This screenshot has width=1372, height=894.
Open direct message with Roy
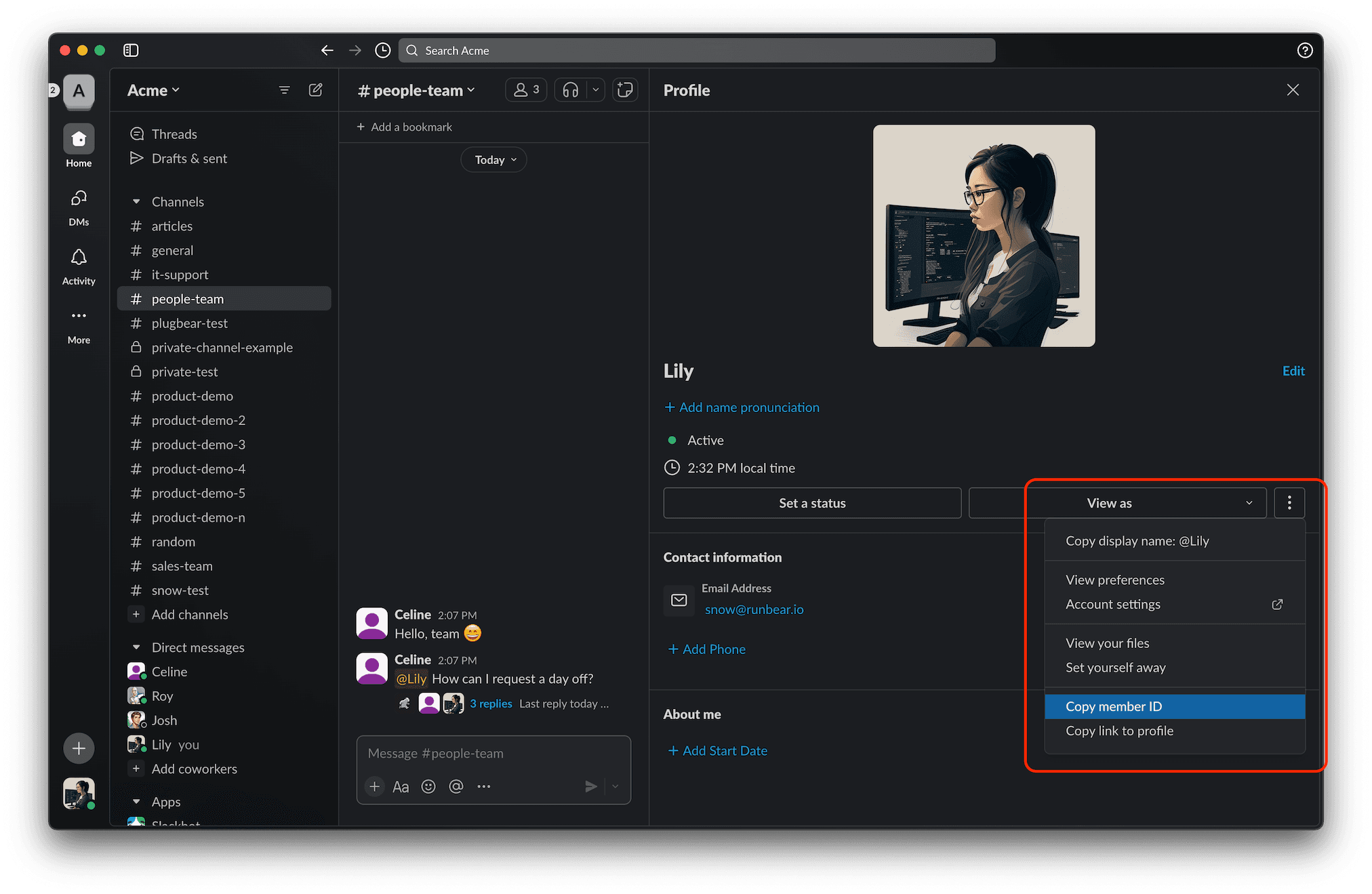coord(224,696)
